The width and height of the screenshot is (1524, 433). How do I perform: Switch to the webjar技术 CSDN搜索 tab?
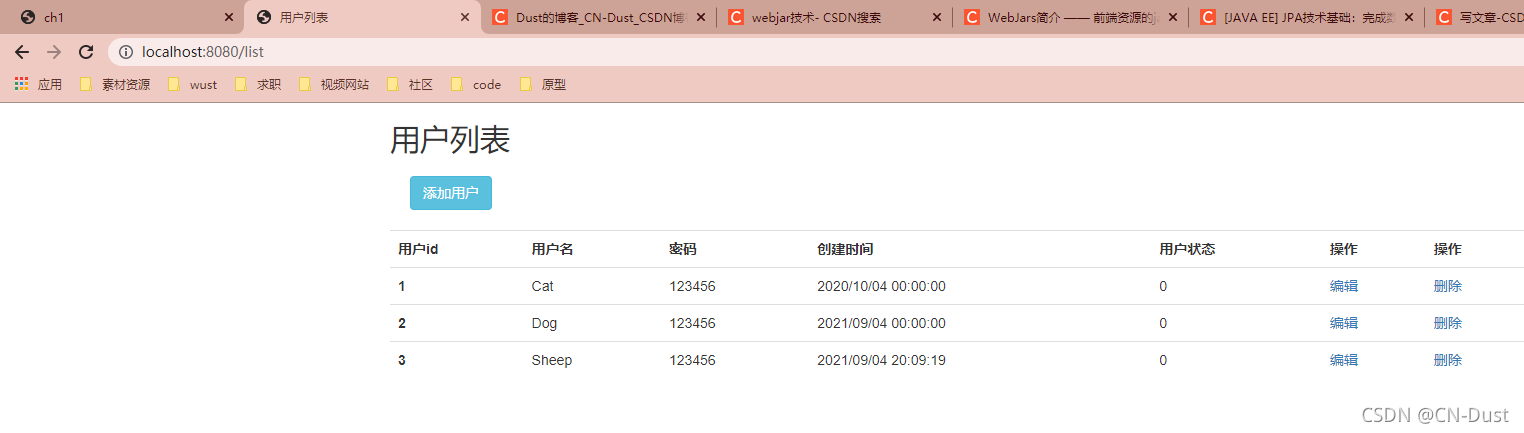pyautogui.click(x=834, y=18)
